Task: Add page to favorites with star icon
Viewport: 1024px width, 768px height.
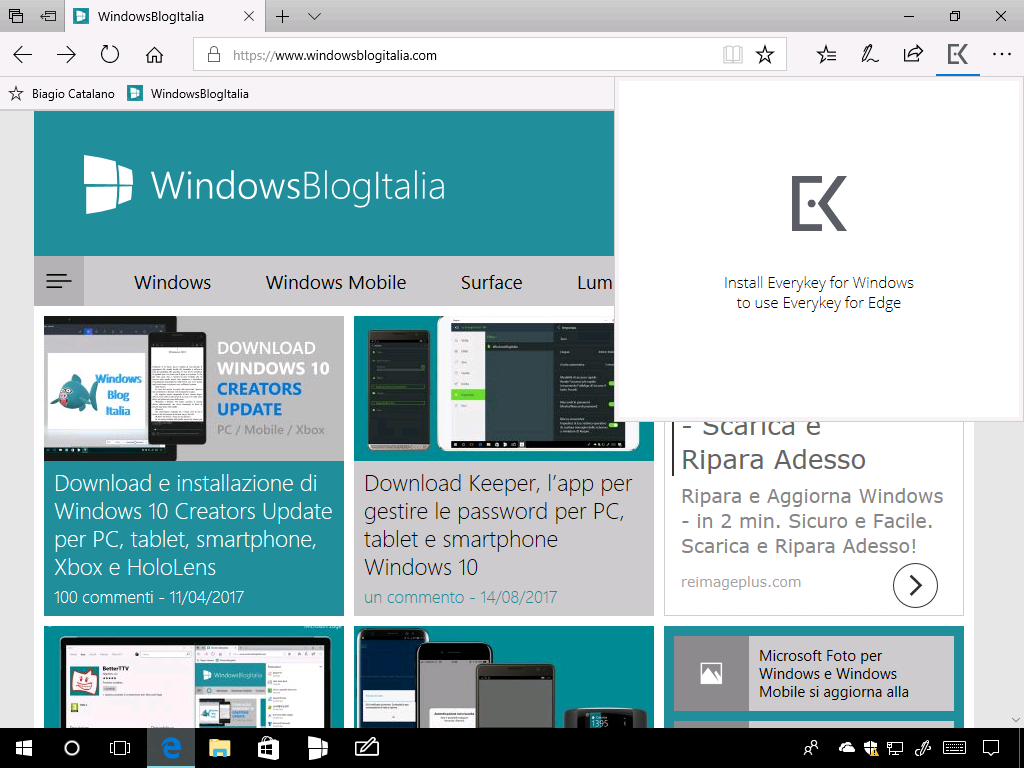Action: (x=765, y=54)
